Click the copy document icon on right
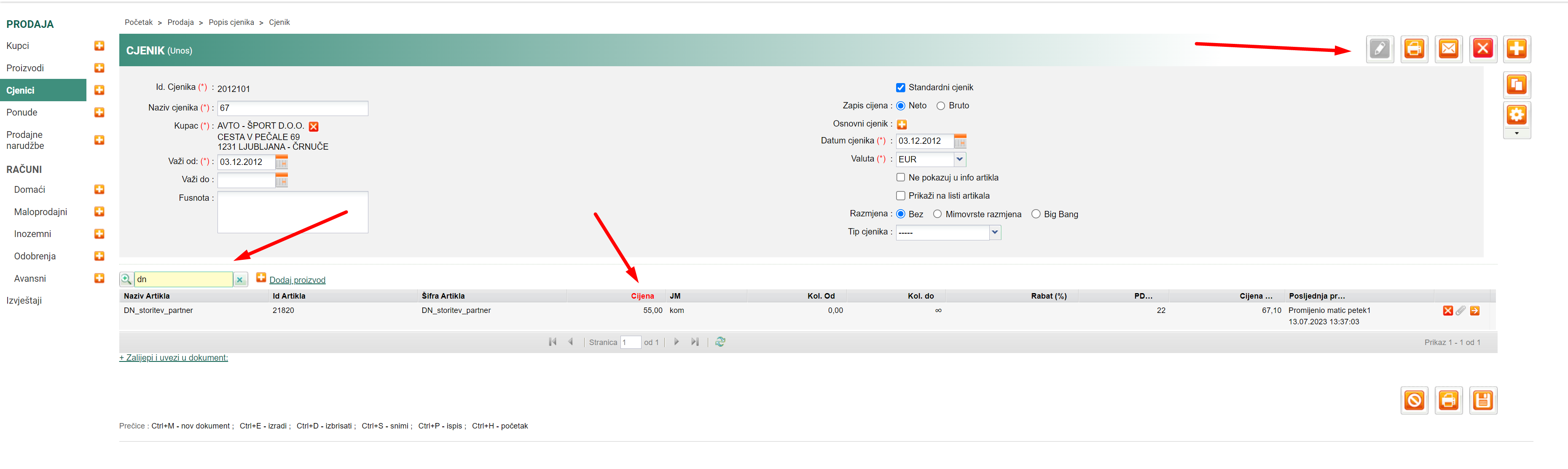Viewport: 1568px width, 469px height. pos(1516,85)
